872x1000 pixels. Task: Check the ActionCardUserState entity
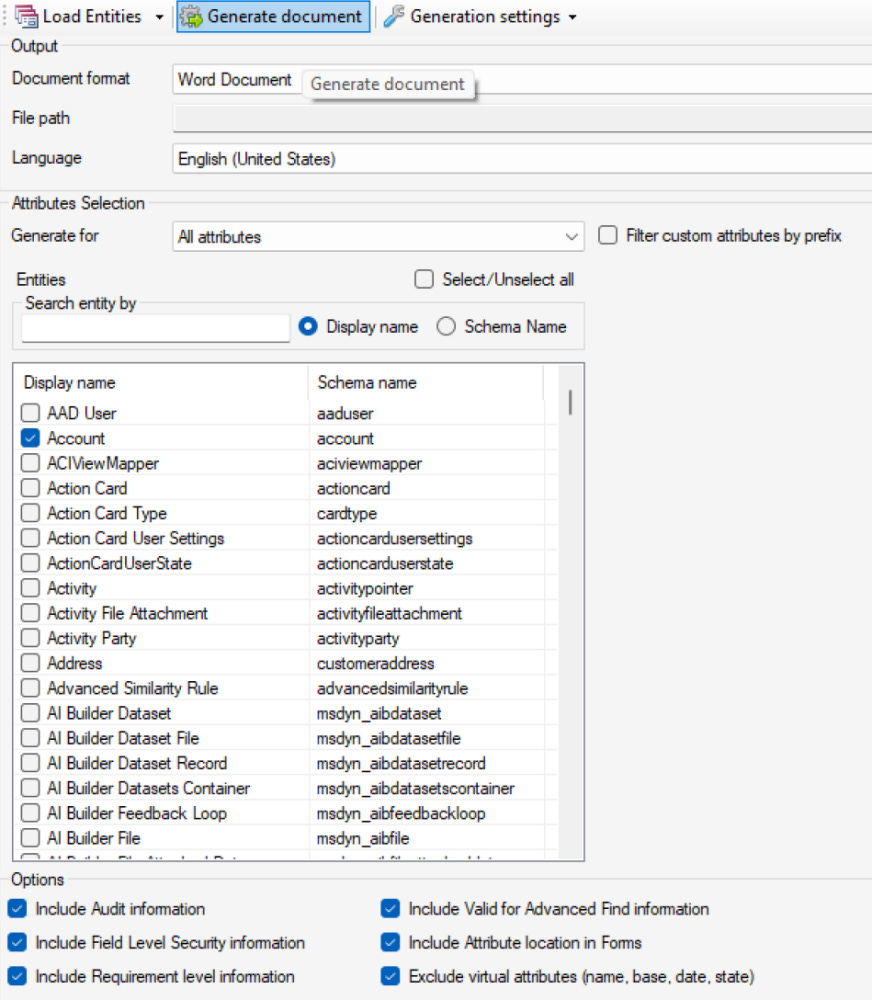point(30,562)
